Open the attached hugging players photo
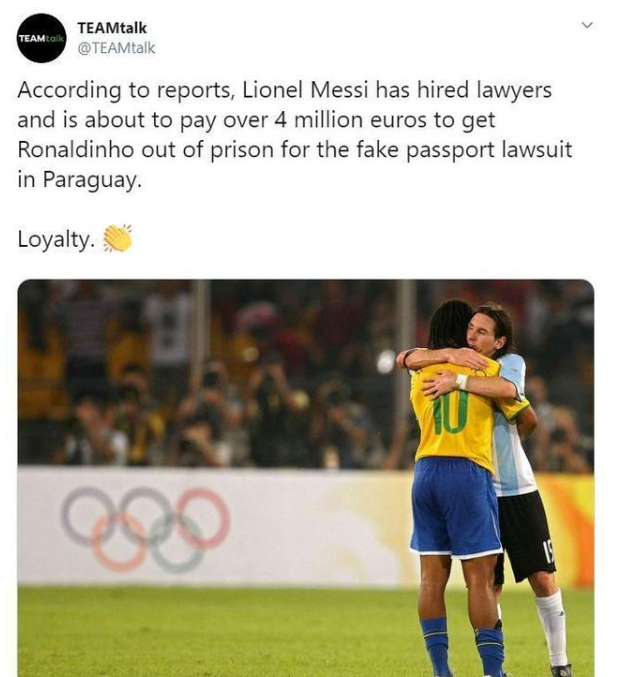The image size is (620, 677). click(x=306, y=478)
